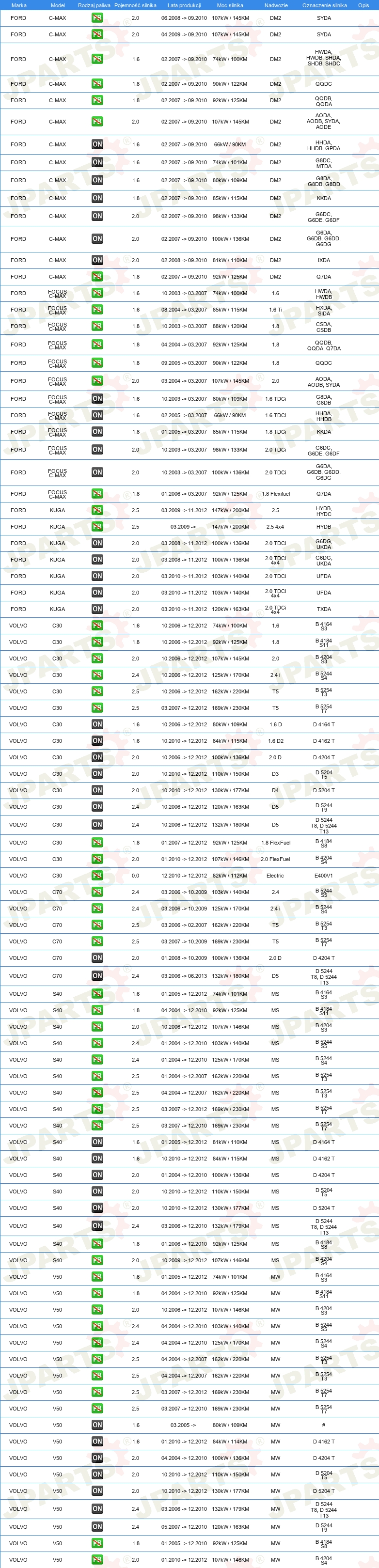This screenshot has width=379, height=1568.
Task: Click petrol icon in S40 B 4184 S8 row
Action: click(97, 1243)
